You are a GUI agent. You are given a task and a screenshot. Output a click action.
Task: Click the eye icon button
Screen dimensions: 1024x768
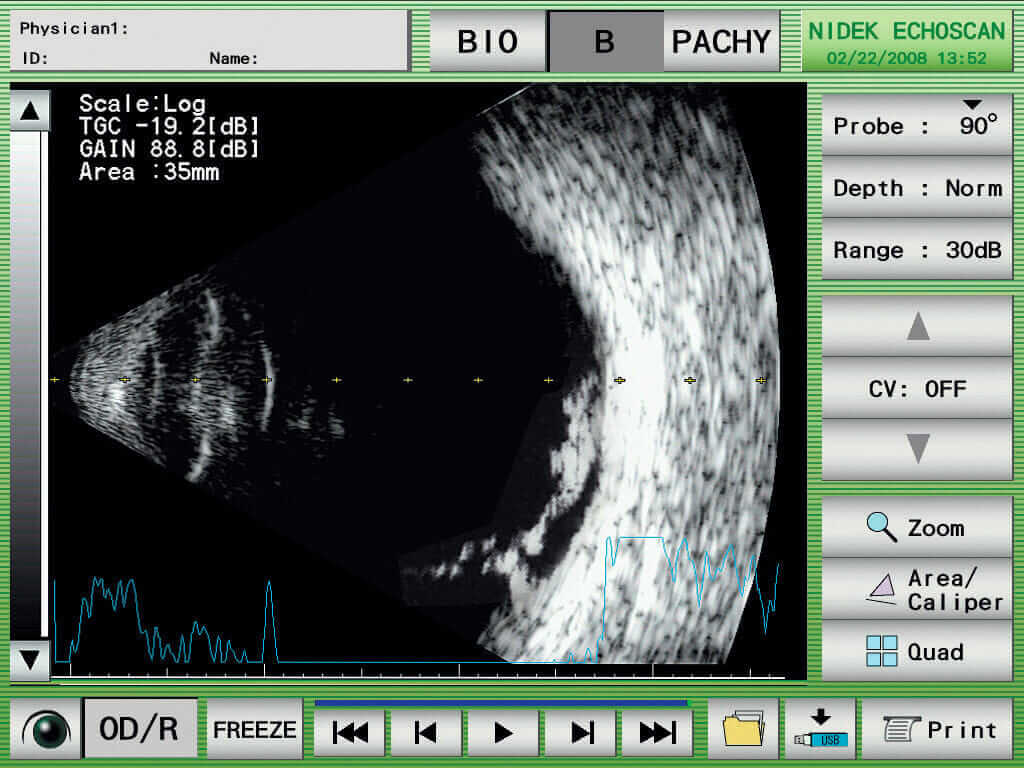coord(44,731)
